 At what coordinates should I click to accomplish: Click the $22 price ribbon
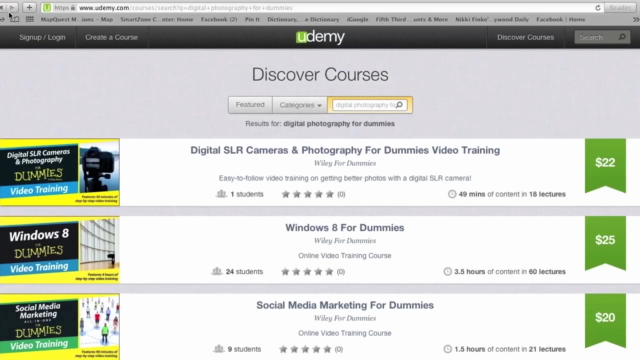tap(605, 165)
